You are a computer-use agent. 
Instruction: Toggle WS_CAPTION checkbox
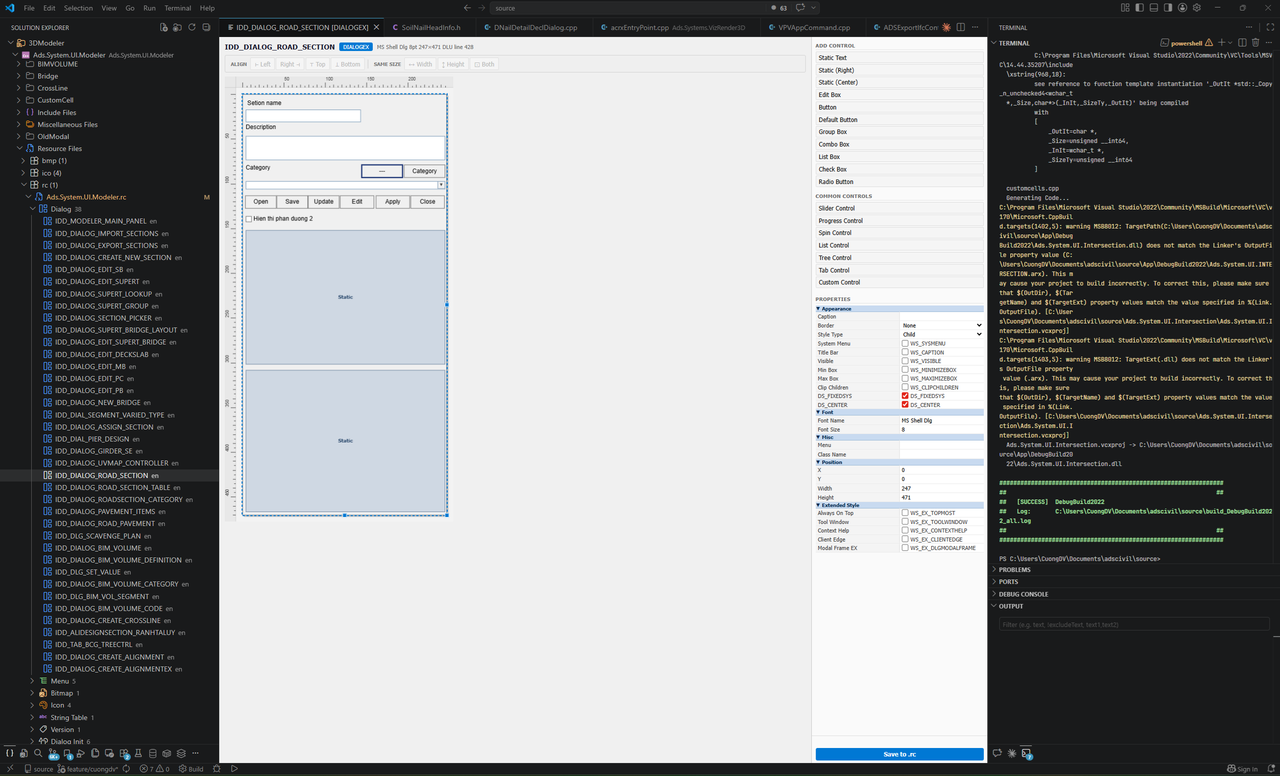(x=905, y=352)
